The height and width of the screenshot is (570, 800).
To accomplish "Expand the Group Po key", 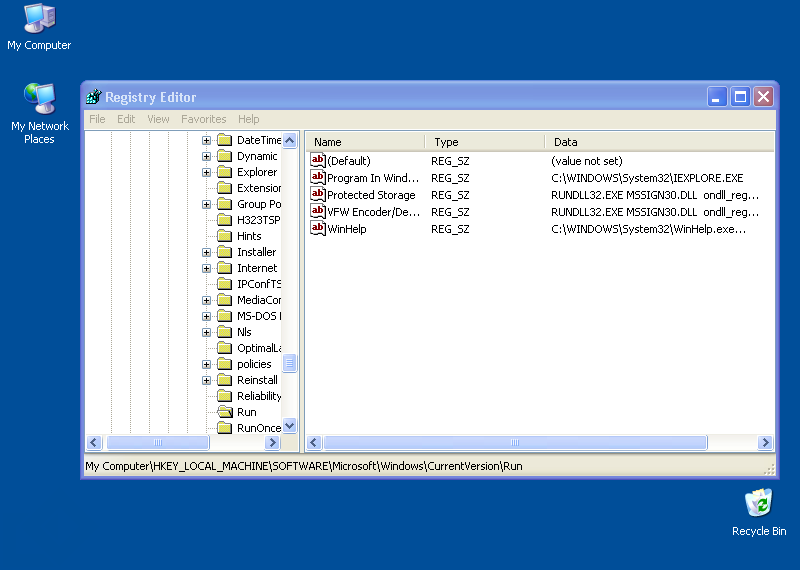I will [206, 204].
